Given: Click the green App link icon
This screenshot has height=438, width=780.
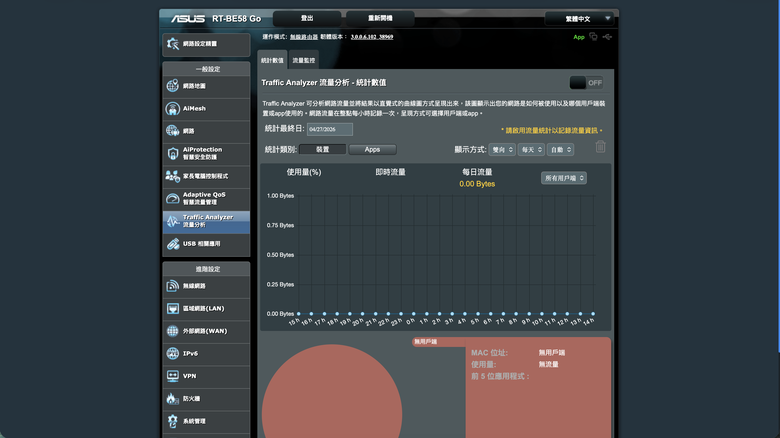Looking at the screenshot, I should [x=579, y=37].
